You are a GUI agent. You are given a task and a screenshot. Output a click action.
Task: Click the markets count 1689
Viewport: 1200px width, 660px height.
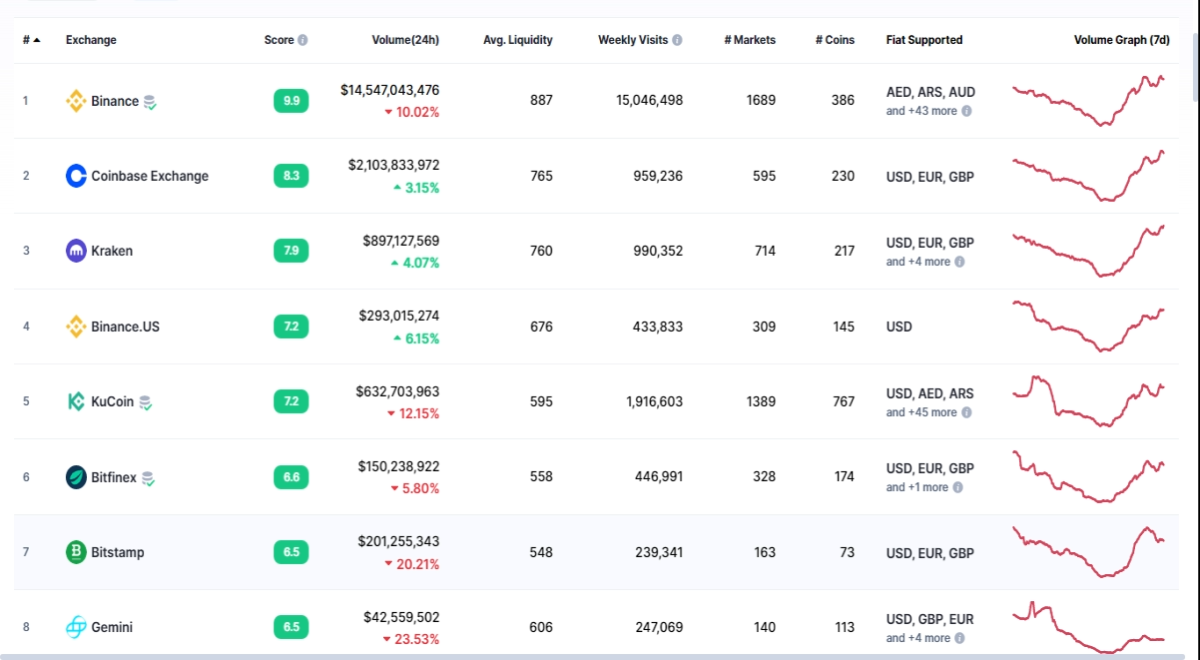tap(761, 101)
